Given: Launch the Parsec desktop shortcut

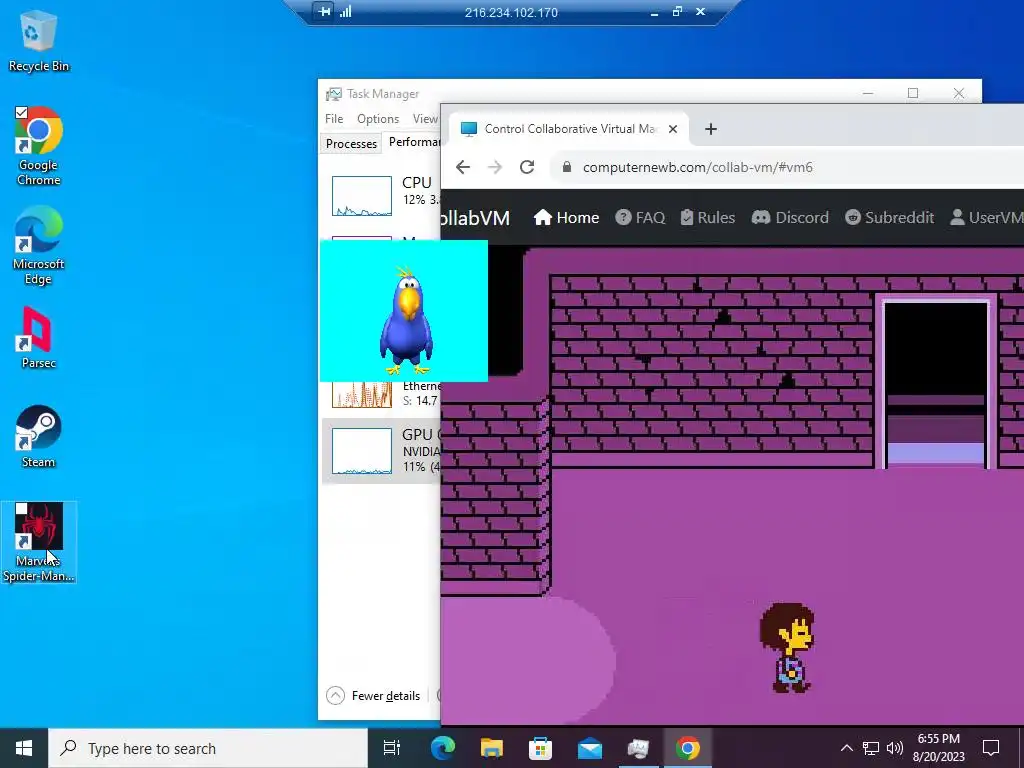Looking at the screenshot, I should click(x=38, y=338).
